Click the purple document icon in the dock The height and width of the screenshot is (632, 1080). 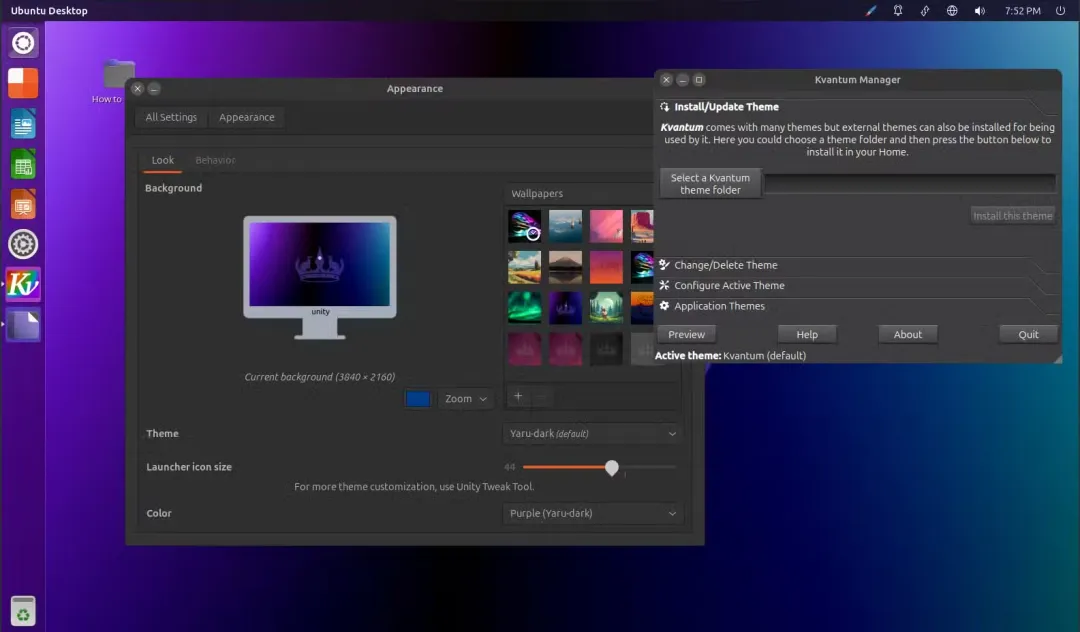coord(23,324)
